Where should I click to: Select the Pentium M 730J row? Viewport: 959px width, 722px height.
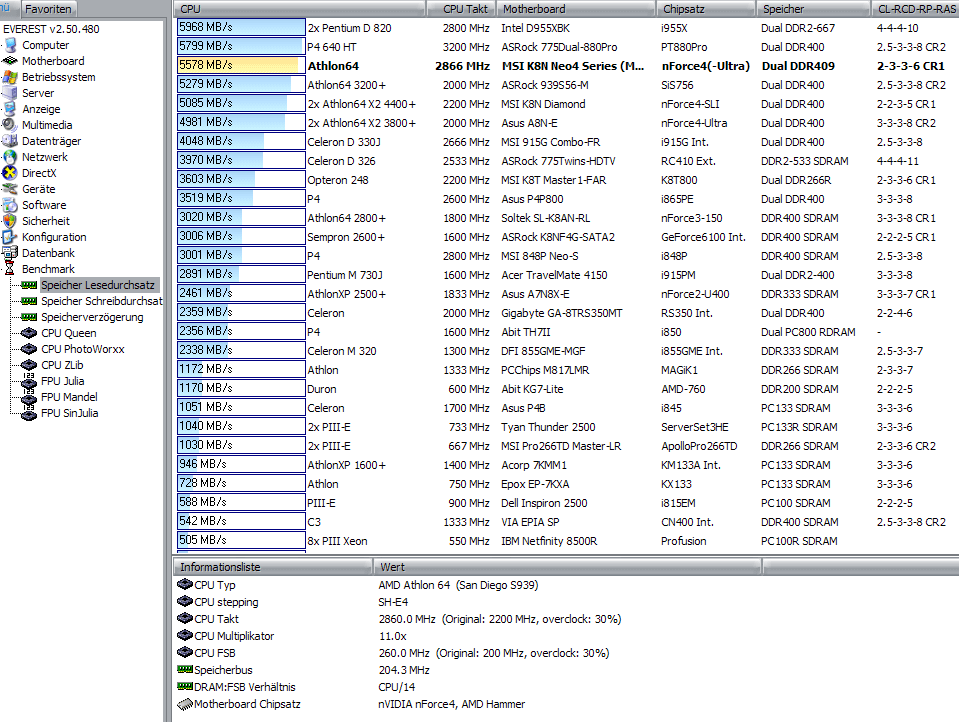click(566, 275)
